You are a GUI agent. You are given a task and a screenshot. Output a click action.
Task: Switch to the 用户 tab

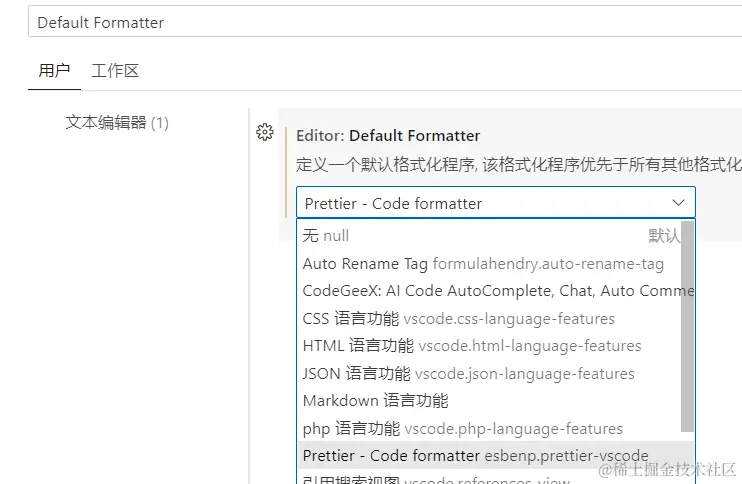click(54, 70)
